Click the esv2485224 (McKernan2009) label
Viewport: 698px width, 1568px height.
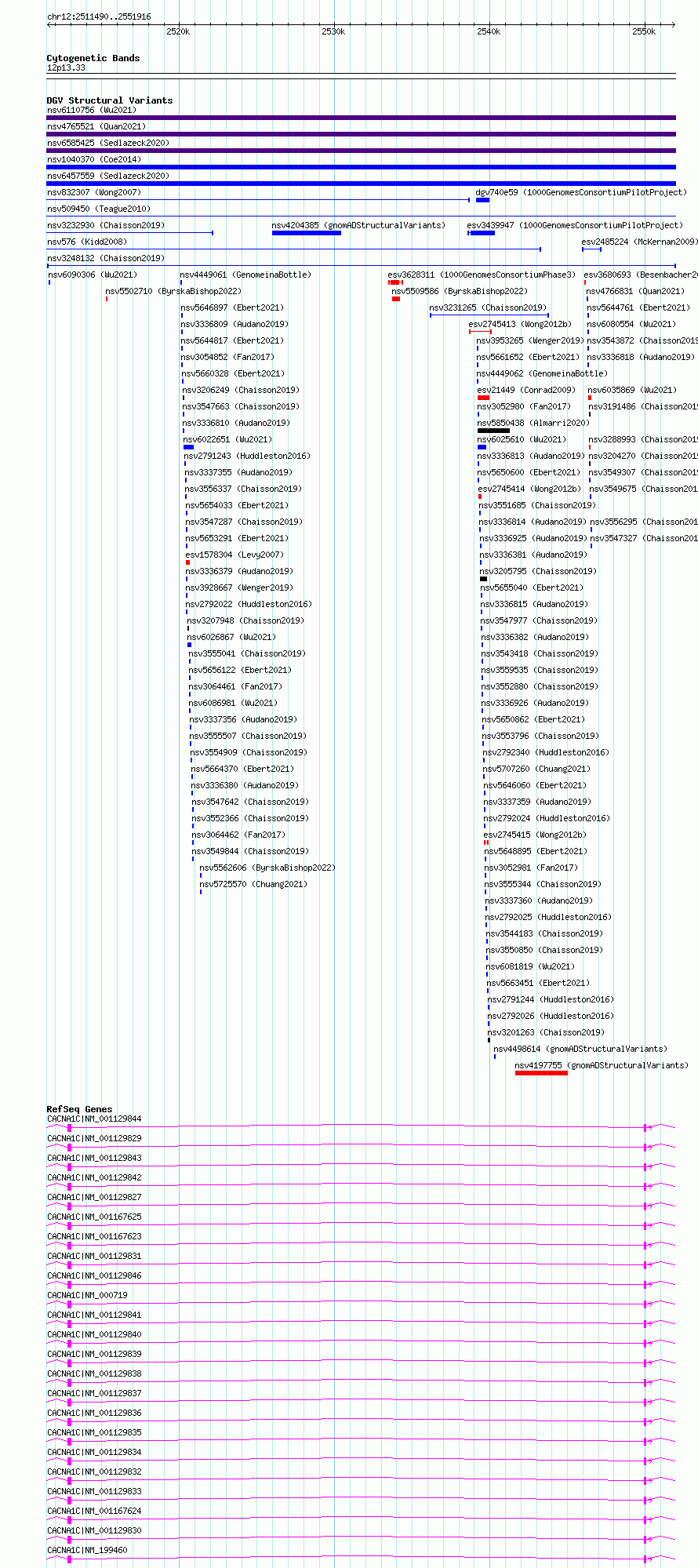[639, 242]
